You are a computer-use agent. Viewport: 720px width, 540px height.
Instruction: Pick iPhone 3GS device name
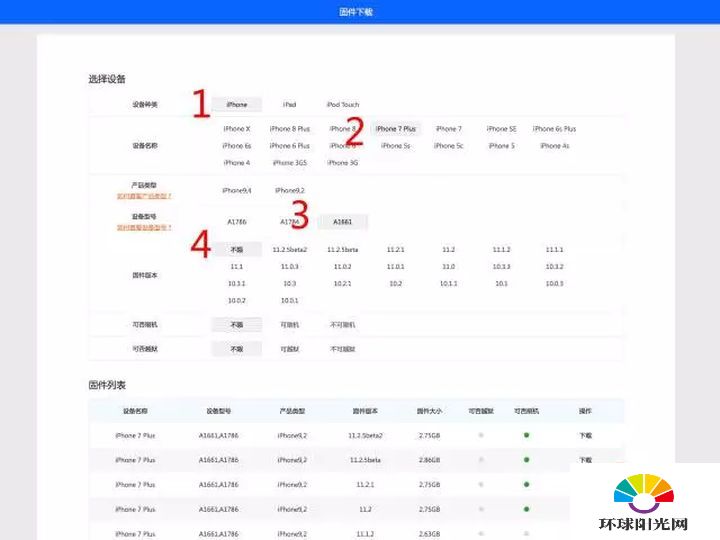(x=290, y=163)
